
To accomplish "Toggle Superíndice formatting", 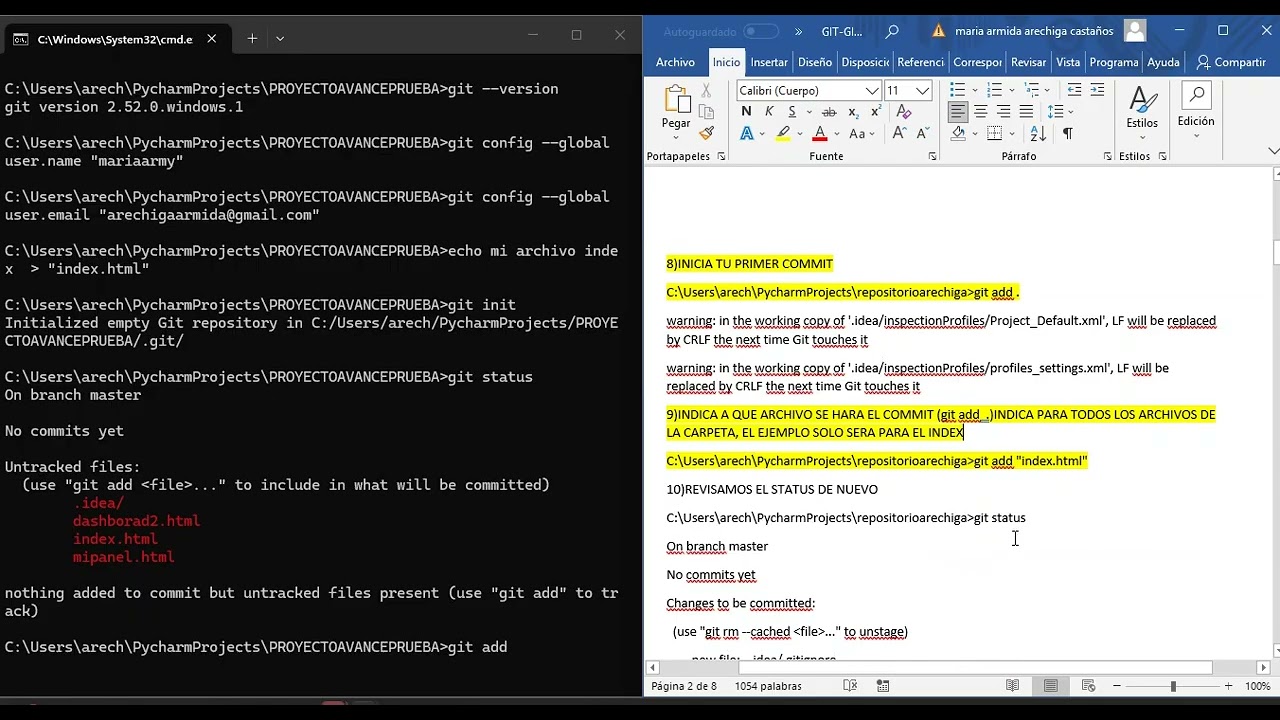I will pos(875,111).
